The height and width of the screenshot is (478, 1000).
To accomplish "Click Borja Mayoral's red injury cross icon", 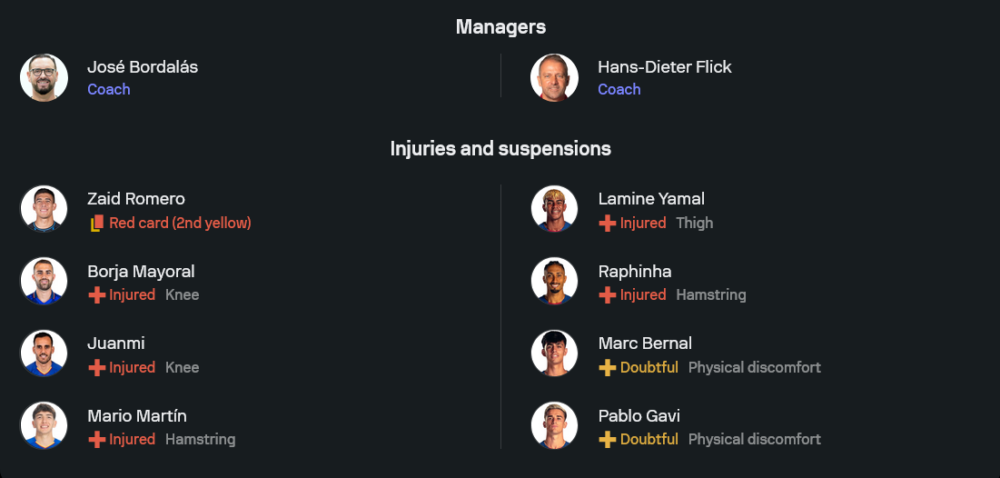I will click(x=97, y=295).
